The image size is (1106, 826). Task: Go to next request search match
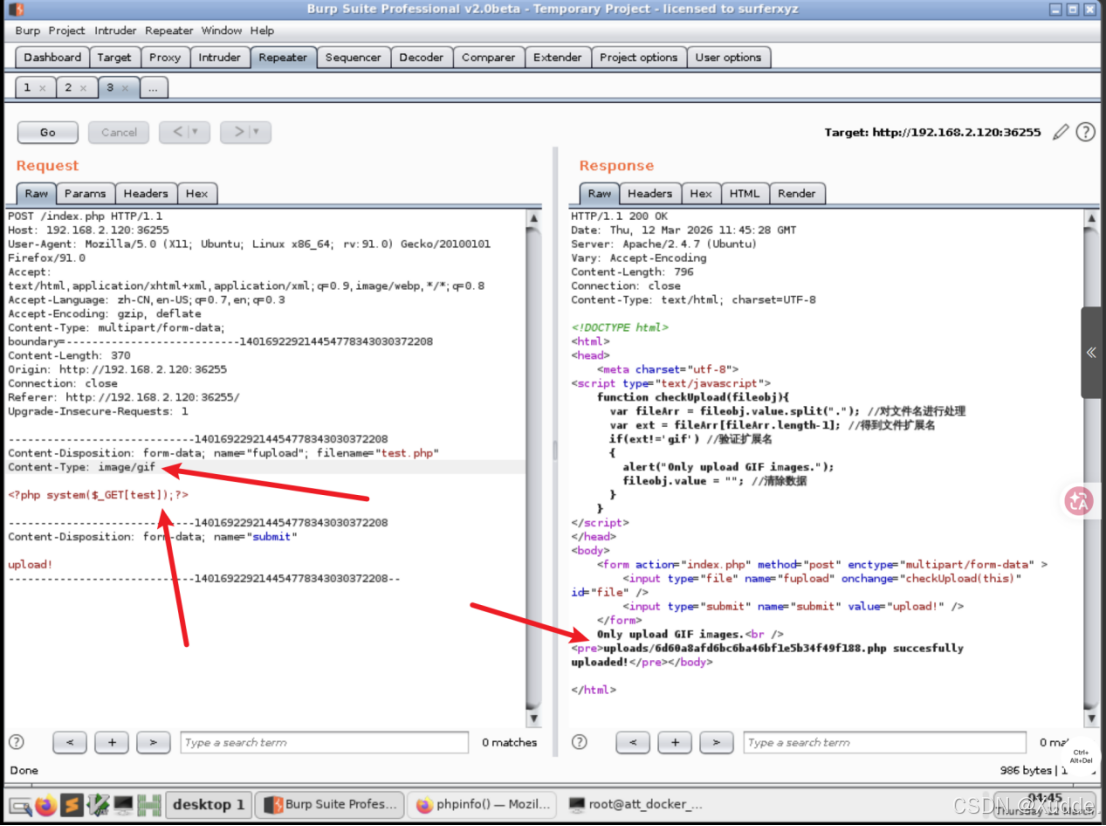[x=153, y=742]
